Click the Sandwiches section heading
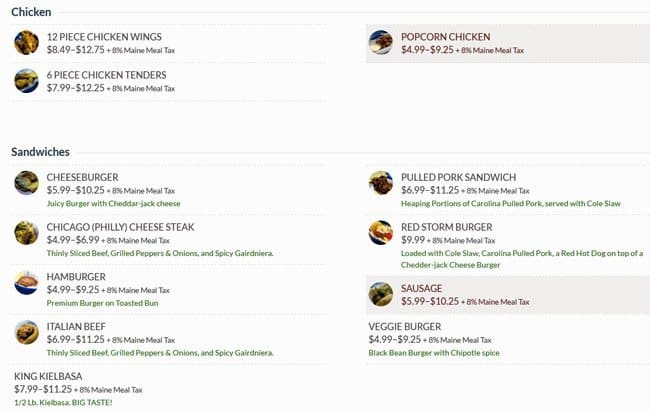This screenshot has height=413, width=650. click(x=40, y=151)
